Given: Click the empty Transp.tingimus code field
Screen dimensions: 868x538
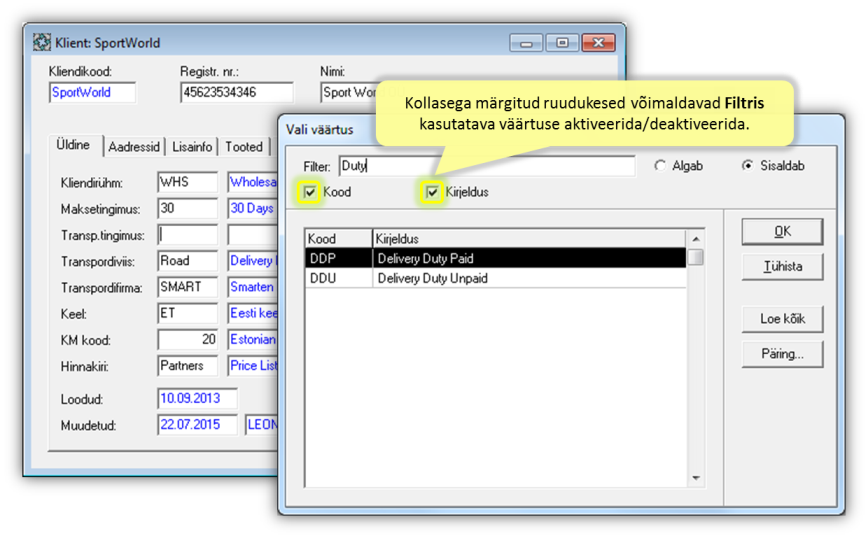Looking at the screenshot, I should 188,235.
